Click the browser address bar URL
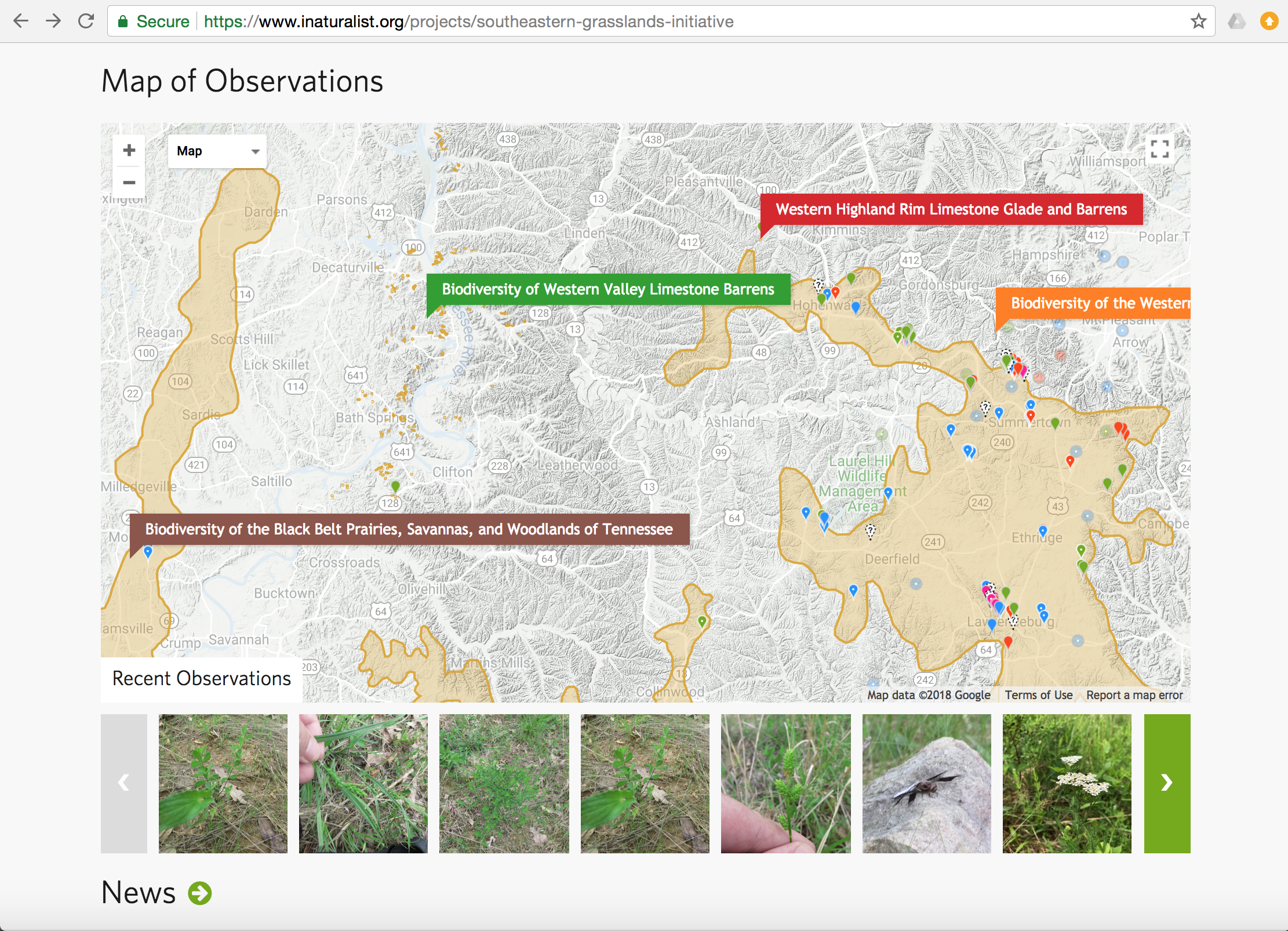This screenshot has width=1288, height=931. 468,21
